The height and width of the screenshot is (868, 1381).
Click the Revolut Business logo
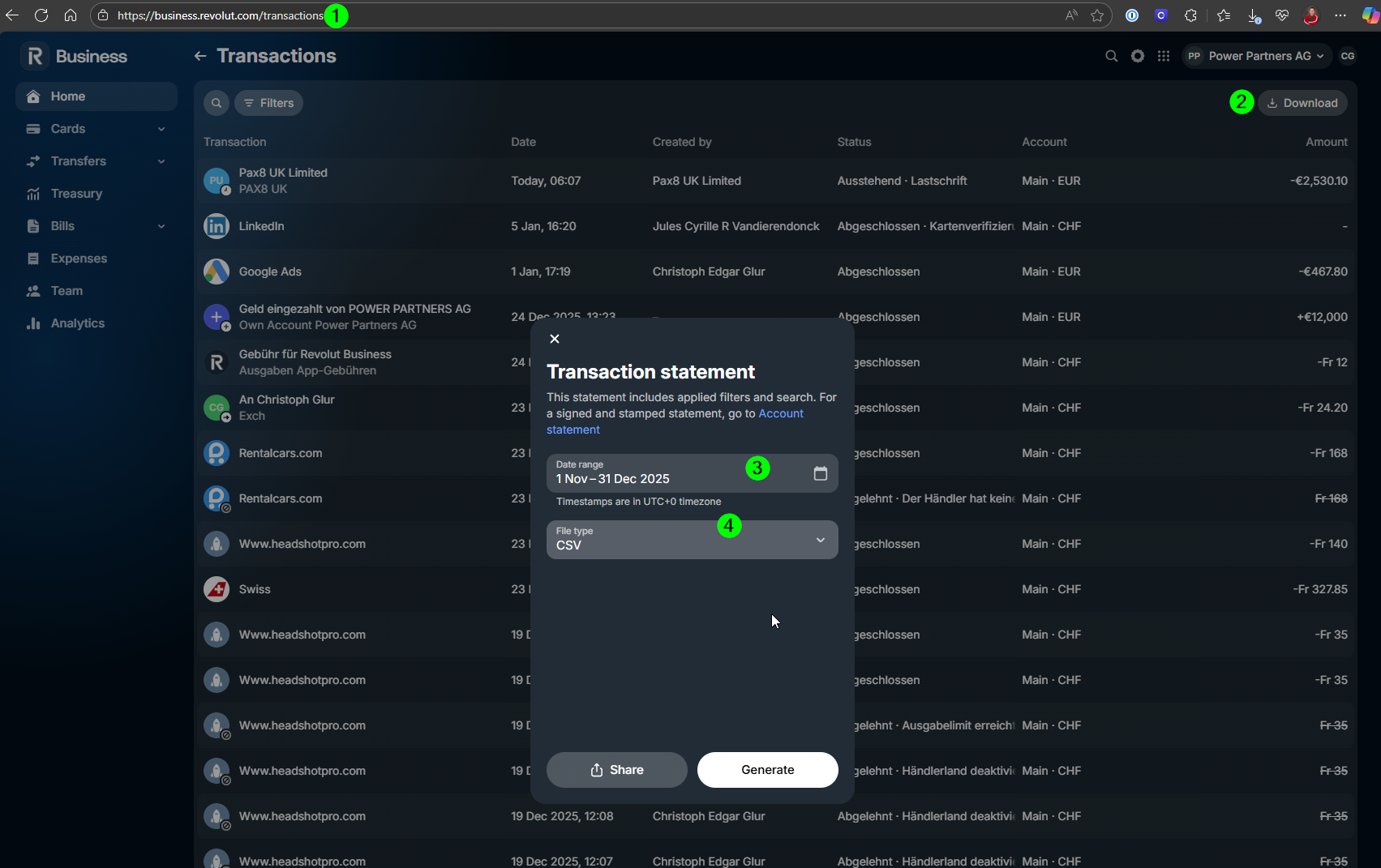(x=75, y=56)
